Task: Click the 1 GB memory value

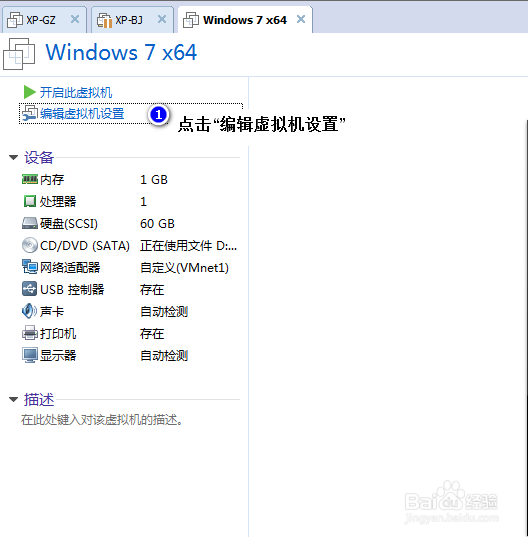Action: 154,179
